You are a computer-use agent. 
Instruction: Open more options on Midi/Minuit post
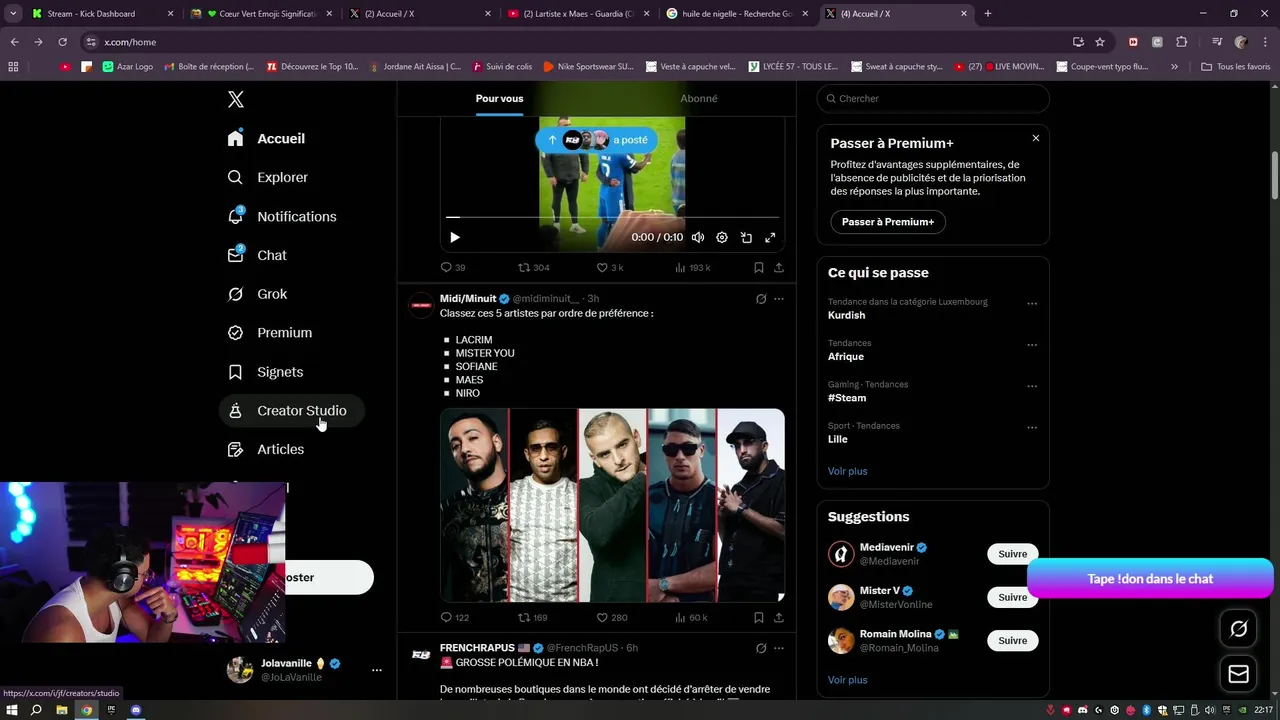pyautogui.click(x=779, y=299)
